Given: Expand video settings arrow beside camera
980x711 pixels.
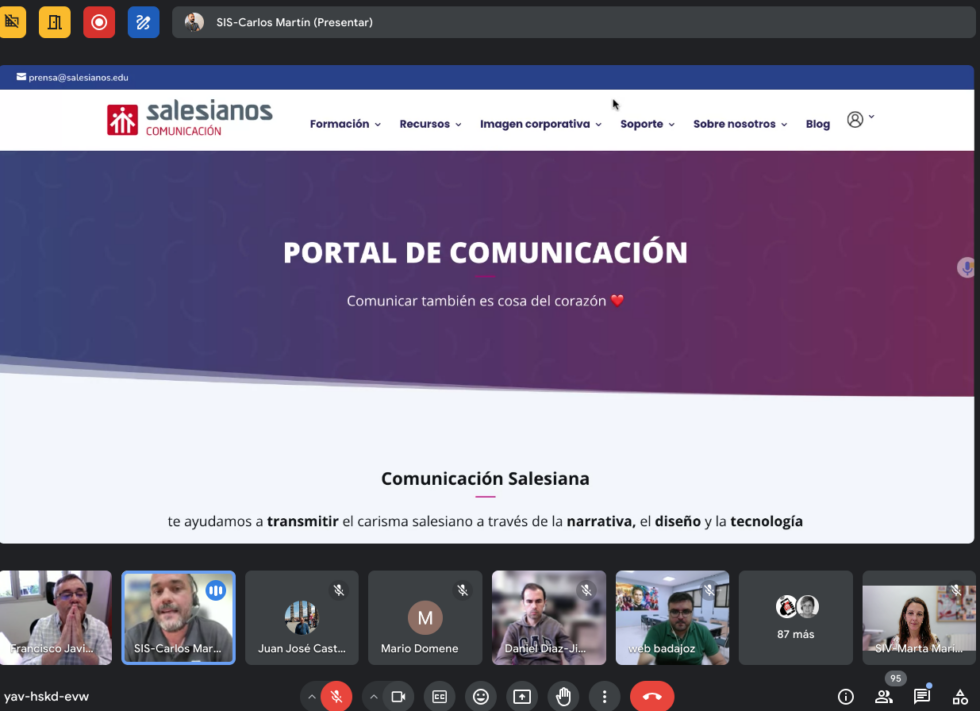Looking at the screenshot, I should [373, 696].
